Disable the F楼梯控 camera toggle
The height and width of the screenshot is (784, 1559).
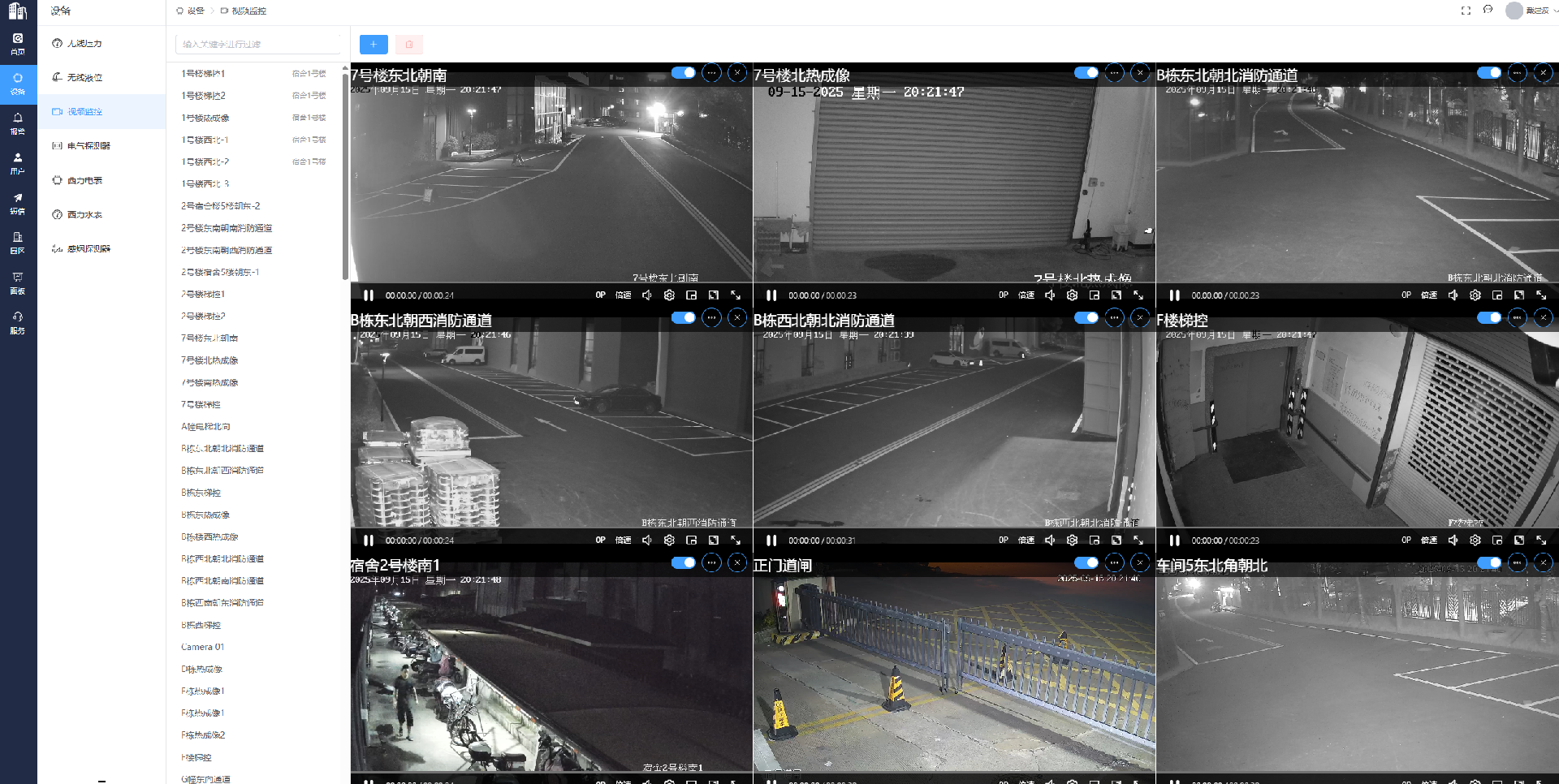[1488, 318]
